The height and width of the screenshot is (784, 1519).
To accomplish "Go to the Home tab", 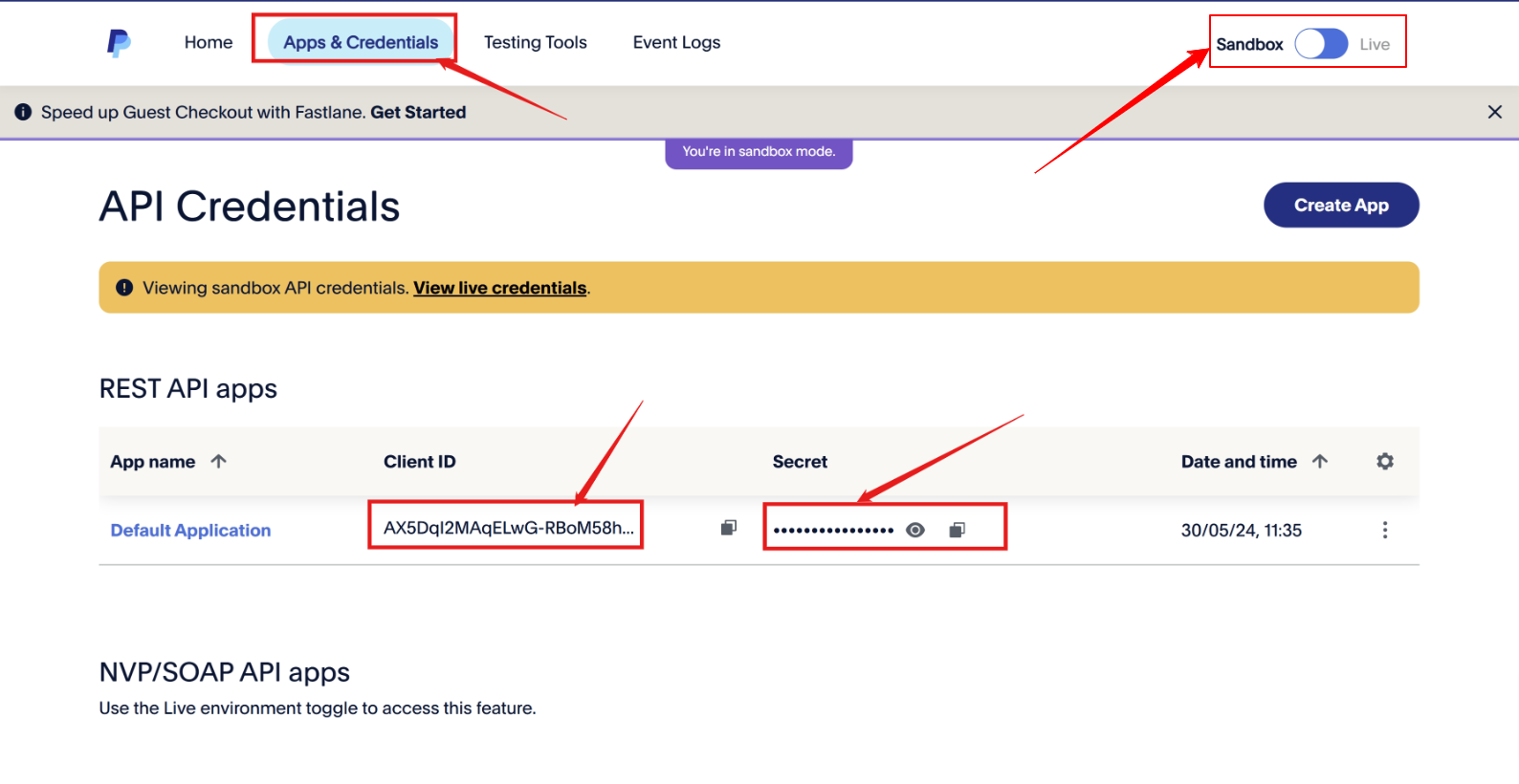I will [x=209, y=42].
